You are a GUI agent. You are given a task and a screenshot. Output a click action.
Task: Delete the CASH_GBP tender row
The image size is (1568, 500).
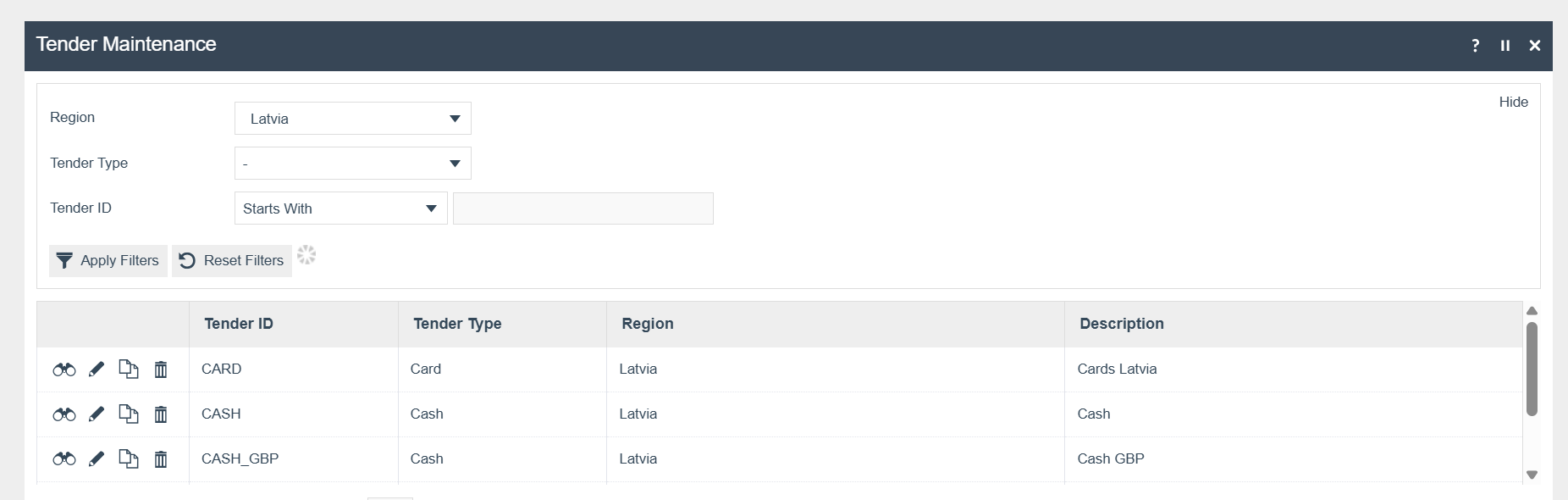tap(161, 459)
